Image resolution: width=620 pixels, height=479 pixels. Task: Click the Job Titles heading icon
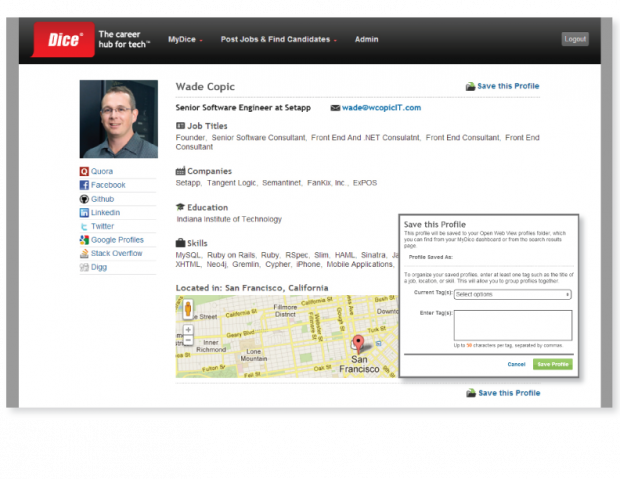pyautogui.click(x=180, y=126)
